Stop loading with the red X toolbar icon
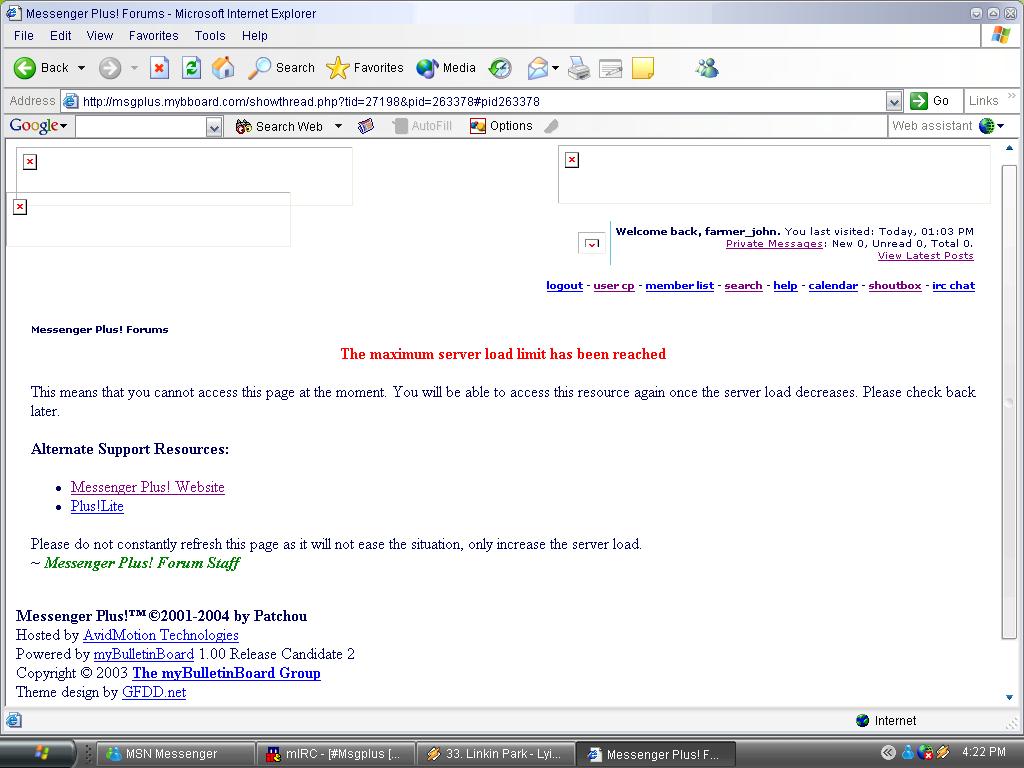1024x768 pixels. [x=159, y=68]
